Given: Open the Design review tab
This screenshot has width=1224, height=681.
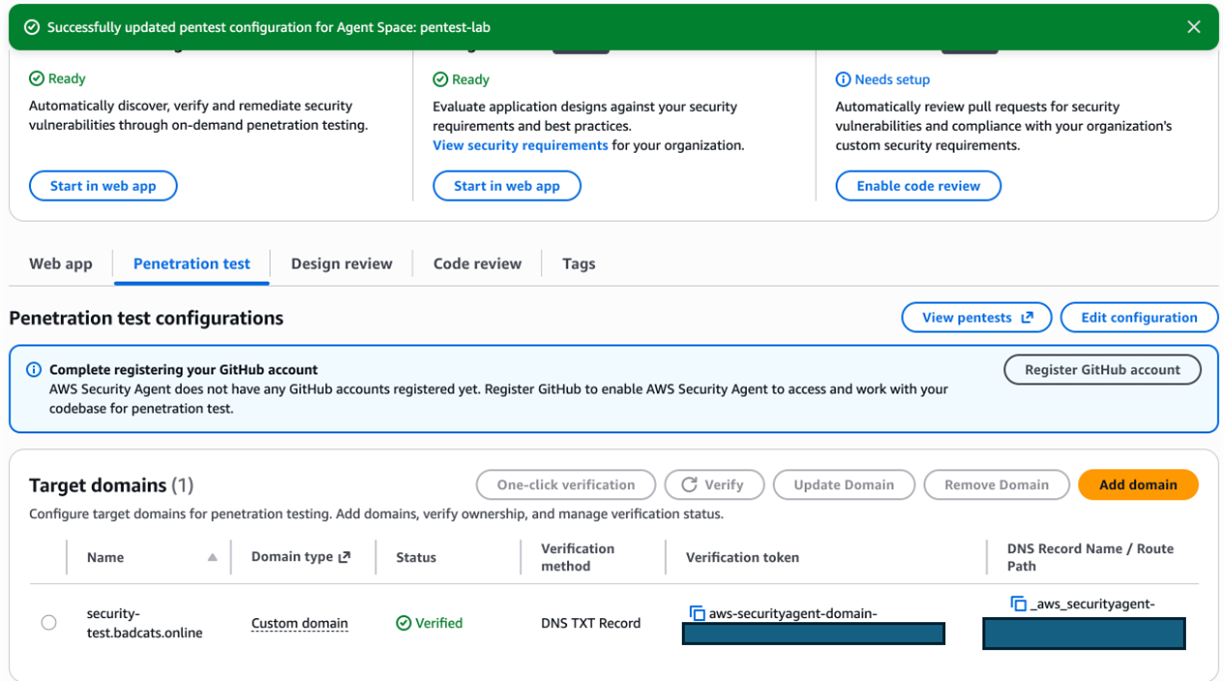Looking at the screenshot, I should tap(341, 264).
